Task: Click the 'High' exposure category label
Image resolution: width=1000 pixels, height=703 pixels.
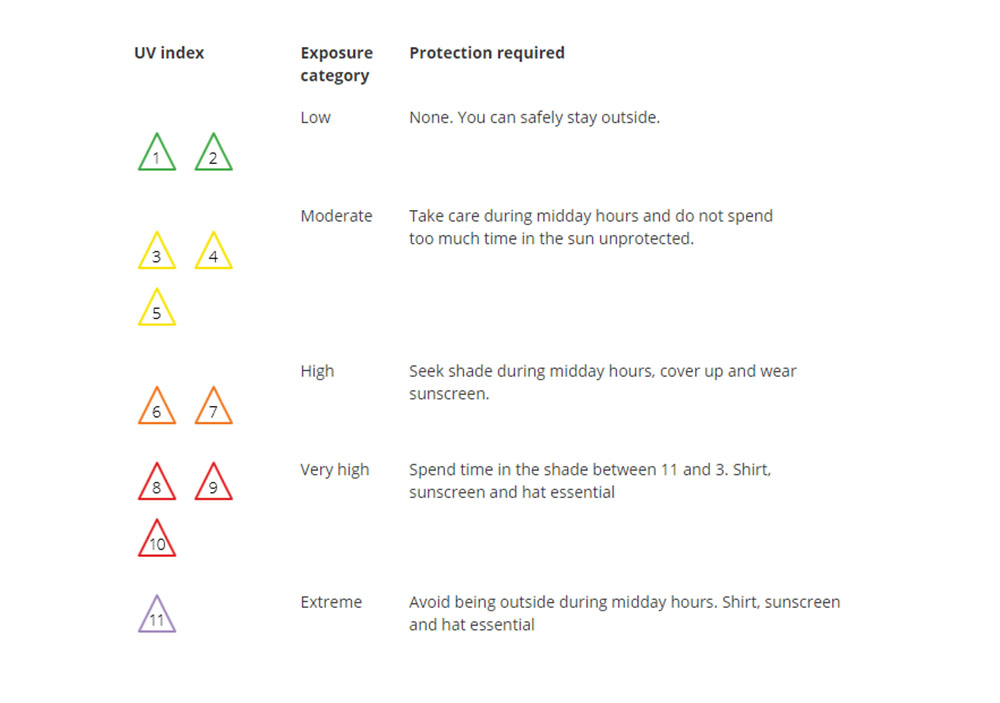Action: 318,371
